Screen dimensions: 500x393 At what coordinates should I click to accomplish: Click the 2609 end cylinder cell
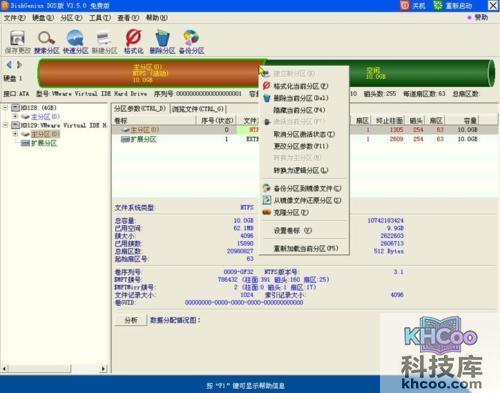396,139
